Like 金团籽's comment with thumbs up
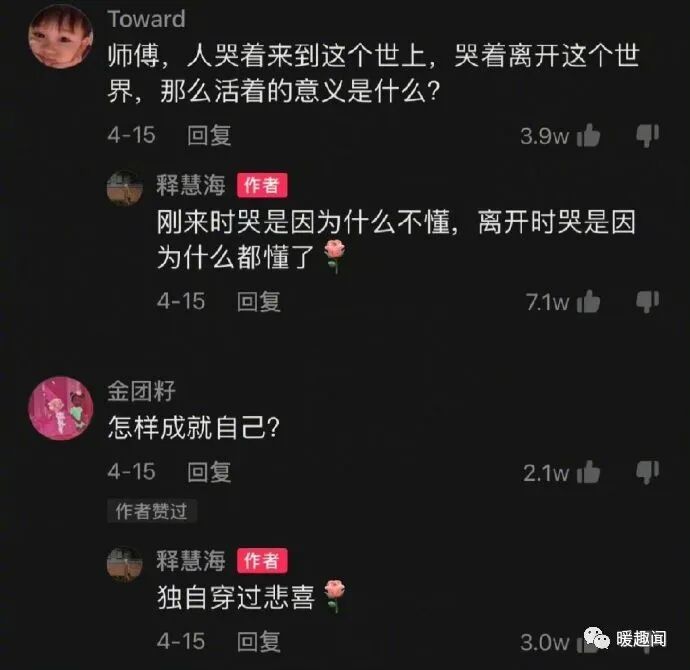Image resolution: width=690 pixels, height=670 pixels. click(588, 472)
